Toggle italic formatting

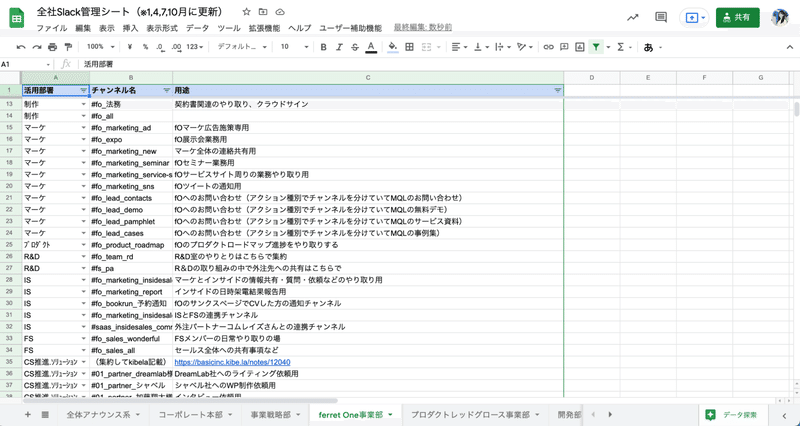coord(339,47)
